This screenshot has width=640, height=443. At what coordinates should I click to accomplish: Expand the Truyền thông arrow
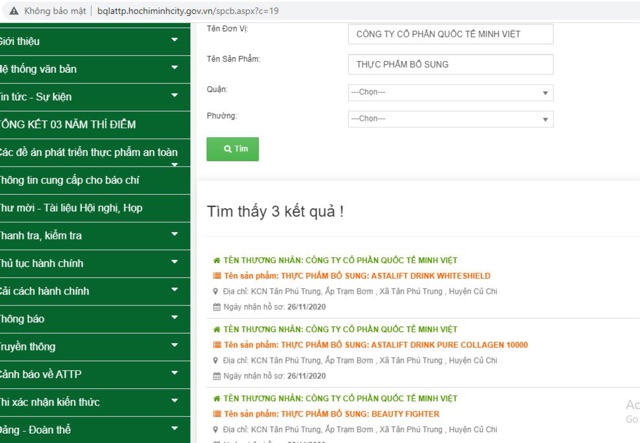point(175,345)
